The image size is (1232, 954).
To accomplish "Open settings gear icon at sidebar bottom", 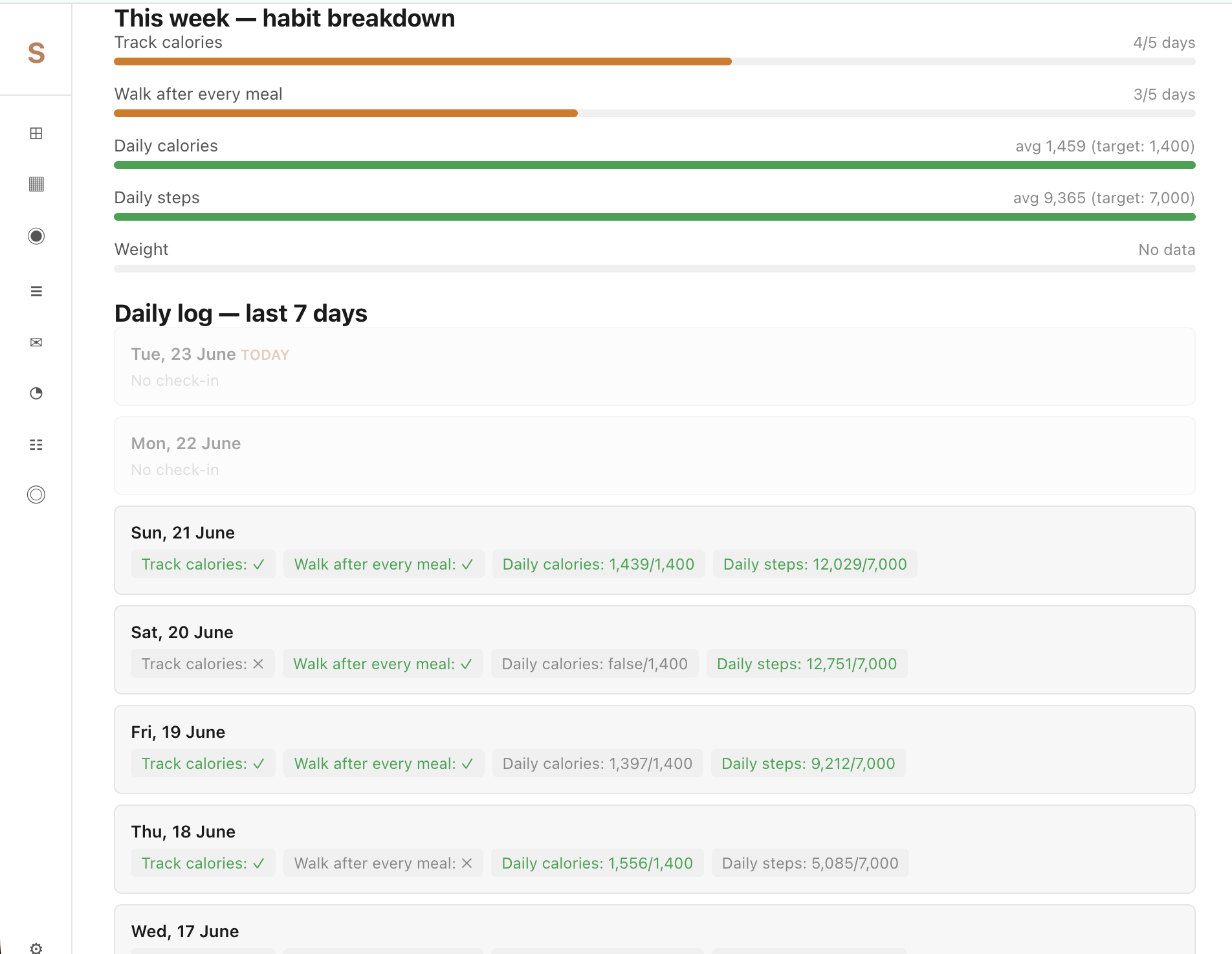I will (x=36, y=948).
